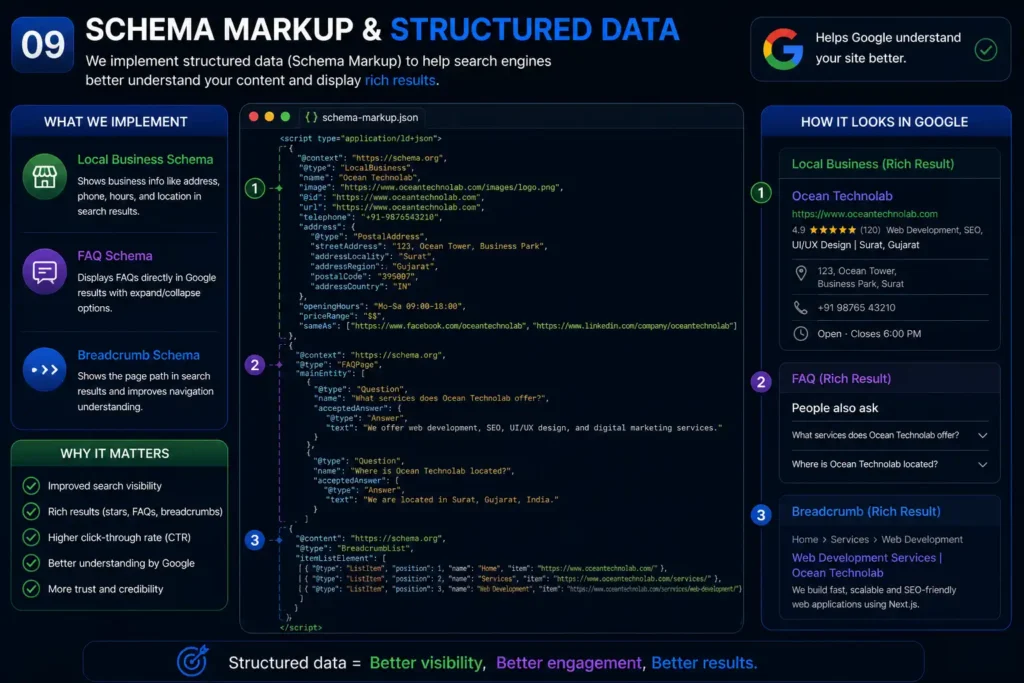Click the "openingHours": "Mo-Sa 09:00-18:00" line
Viewport: 1024px width, 683px height.
(382, 306)
